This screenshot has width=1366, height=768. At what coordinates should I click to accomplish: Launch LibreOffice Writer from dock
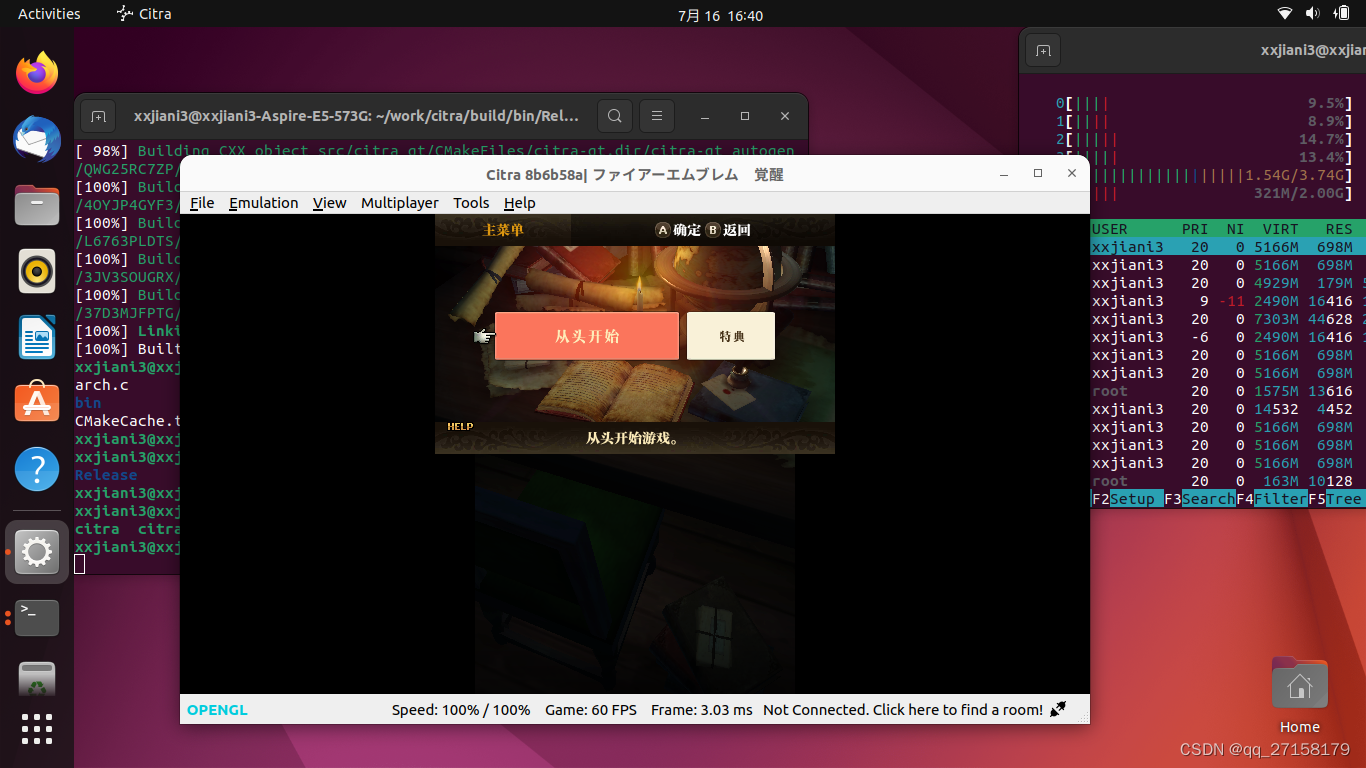[x=37, y=337]
